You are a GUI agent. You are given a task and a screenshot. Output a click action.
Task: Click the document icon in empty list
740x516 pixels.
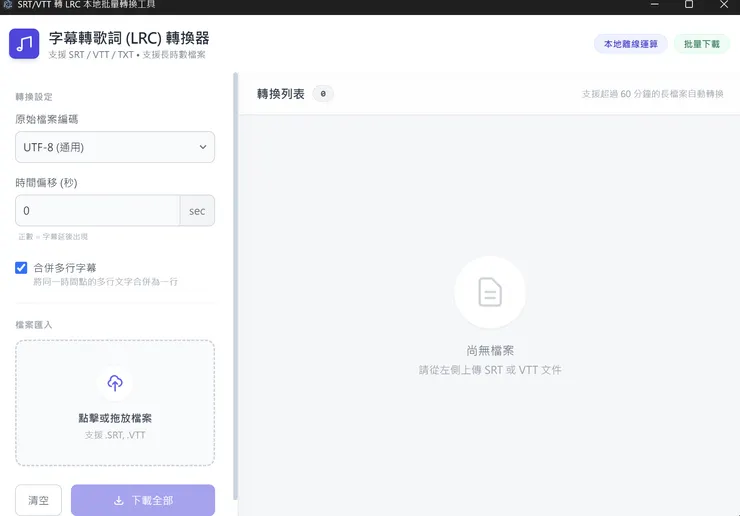(x=490, y=292)
